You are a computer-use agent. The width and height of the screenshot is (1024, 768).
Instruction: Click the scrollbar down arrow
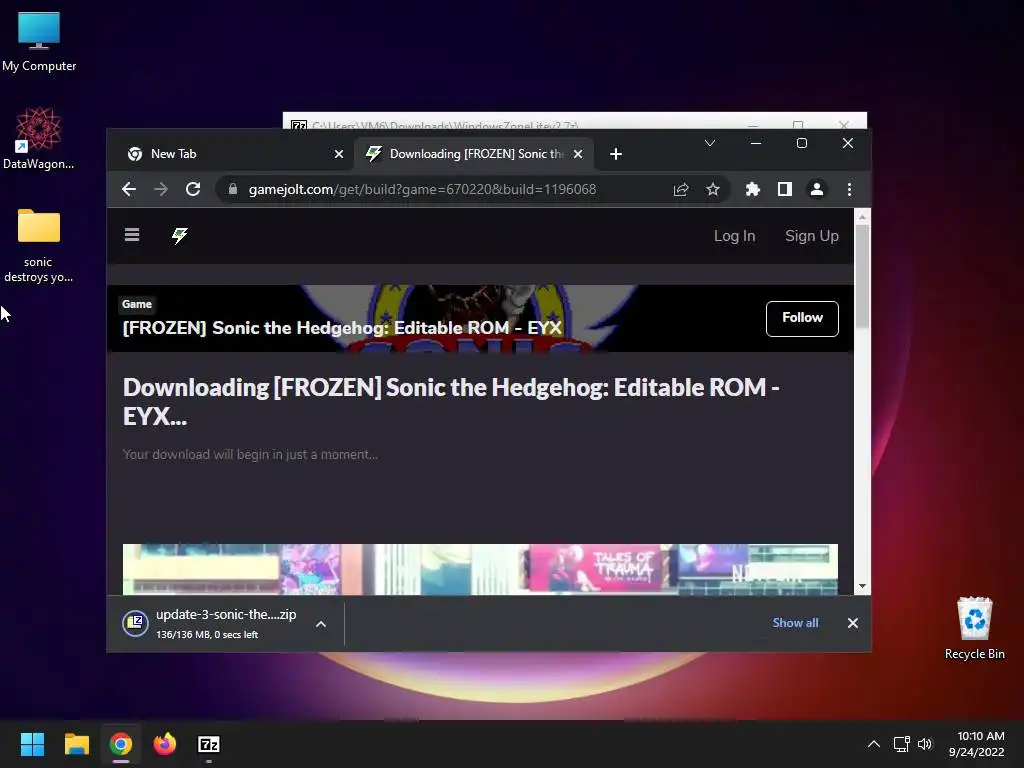click(862, 586)
